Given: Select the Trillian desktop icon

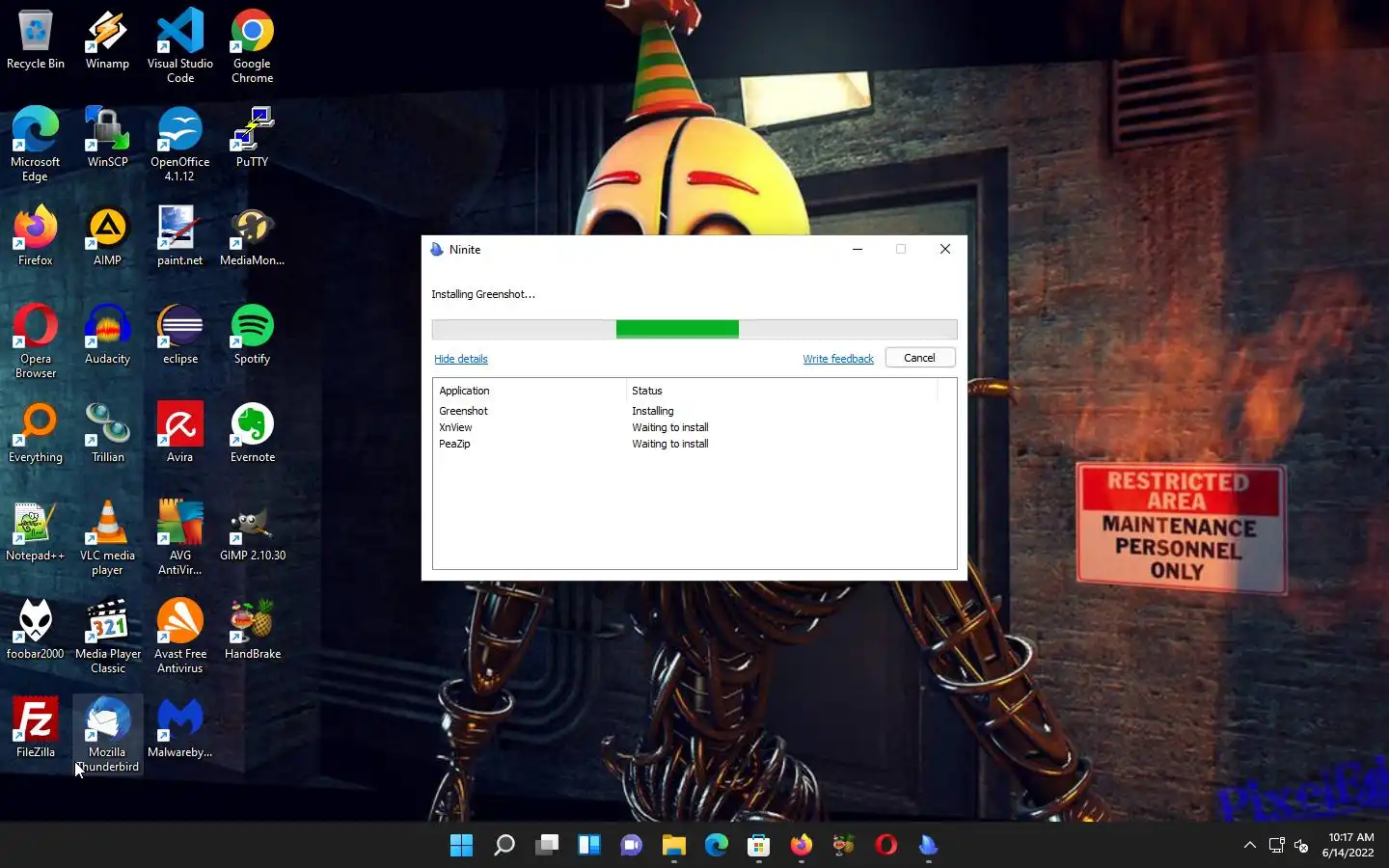Looking at the screenshot, I should click(107, 433).
